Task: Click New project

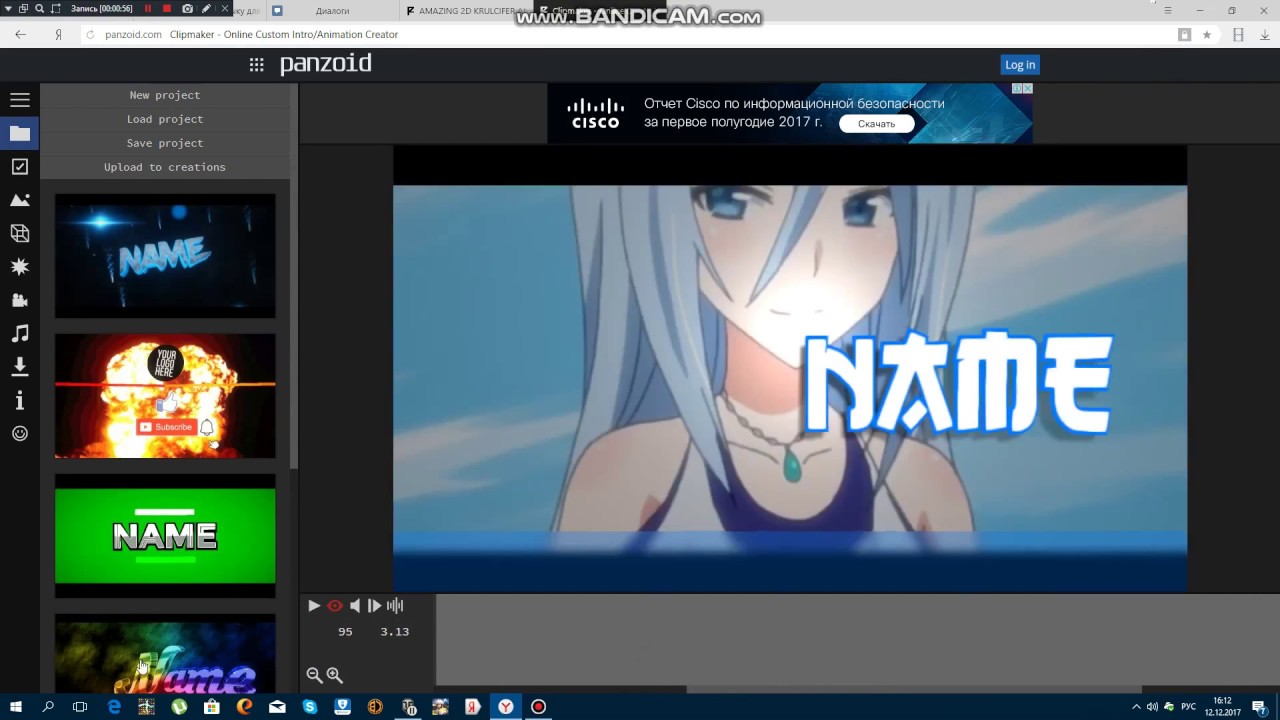Action: (x=165, y=95)
